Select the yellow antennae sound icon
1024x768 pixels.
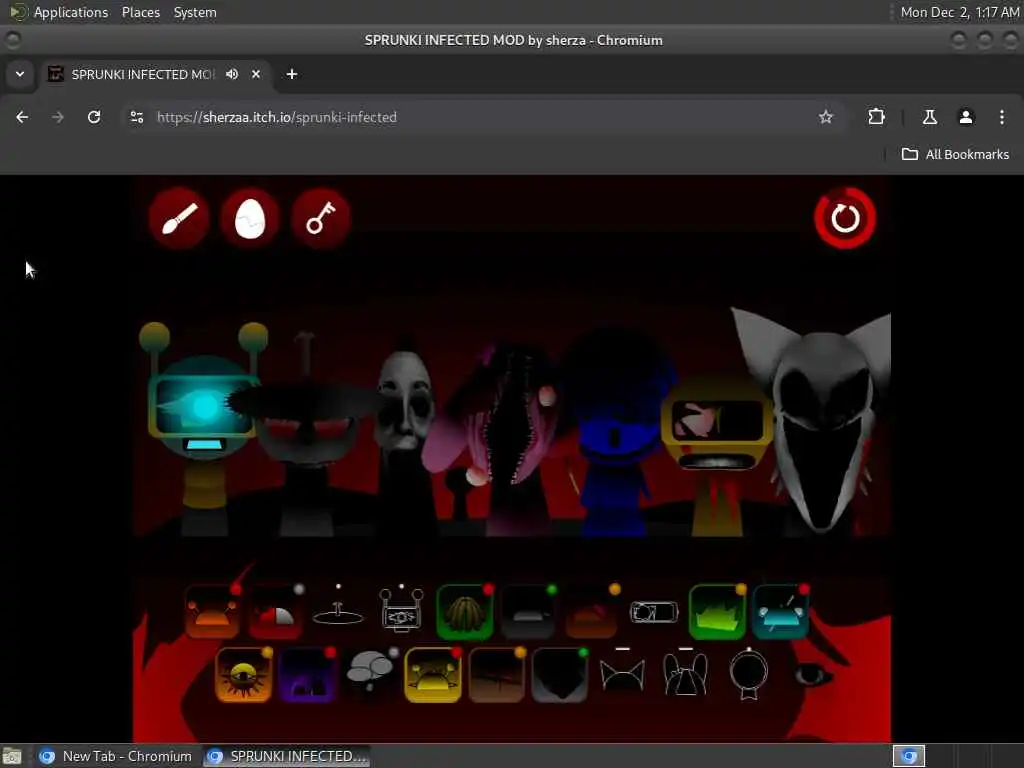(x=433, y=675)
